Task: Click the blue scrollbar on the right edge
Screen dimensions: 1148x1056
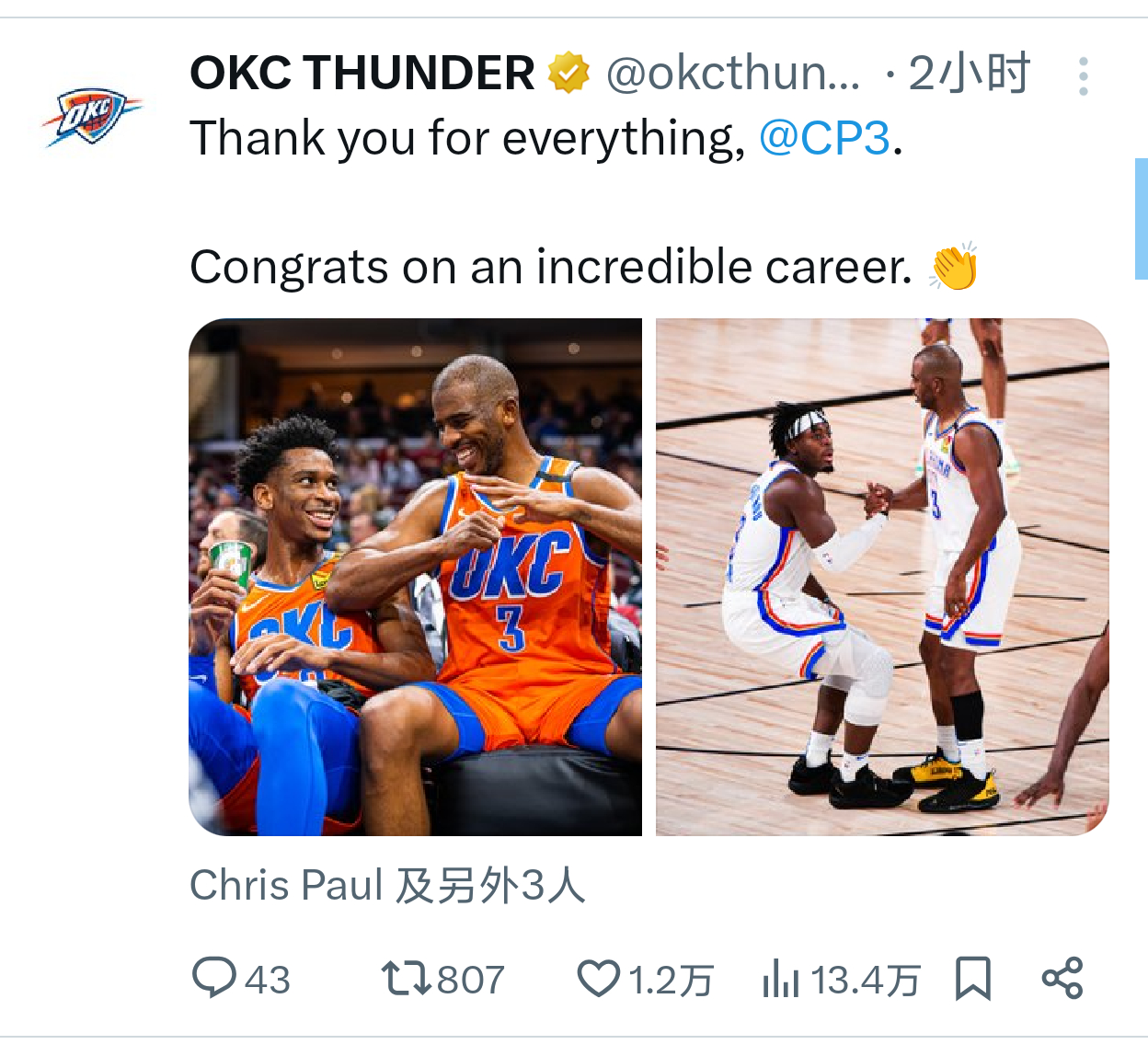Action: (1142, 219)
